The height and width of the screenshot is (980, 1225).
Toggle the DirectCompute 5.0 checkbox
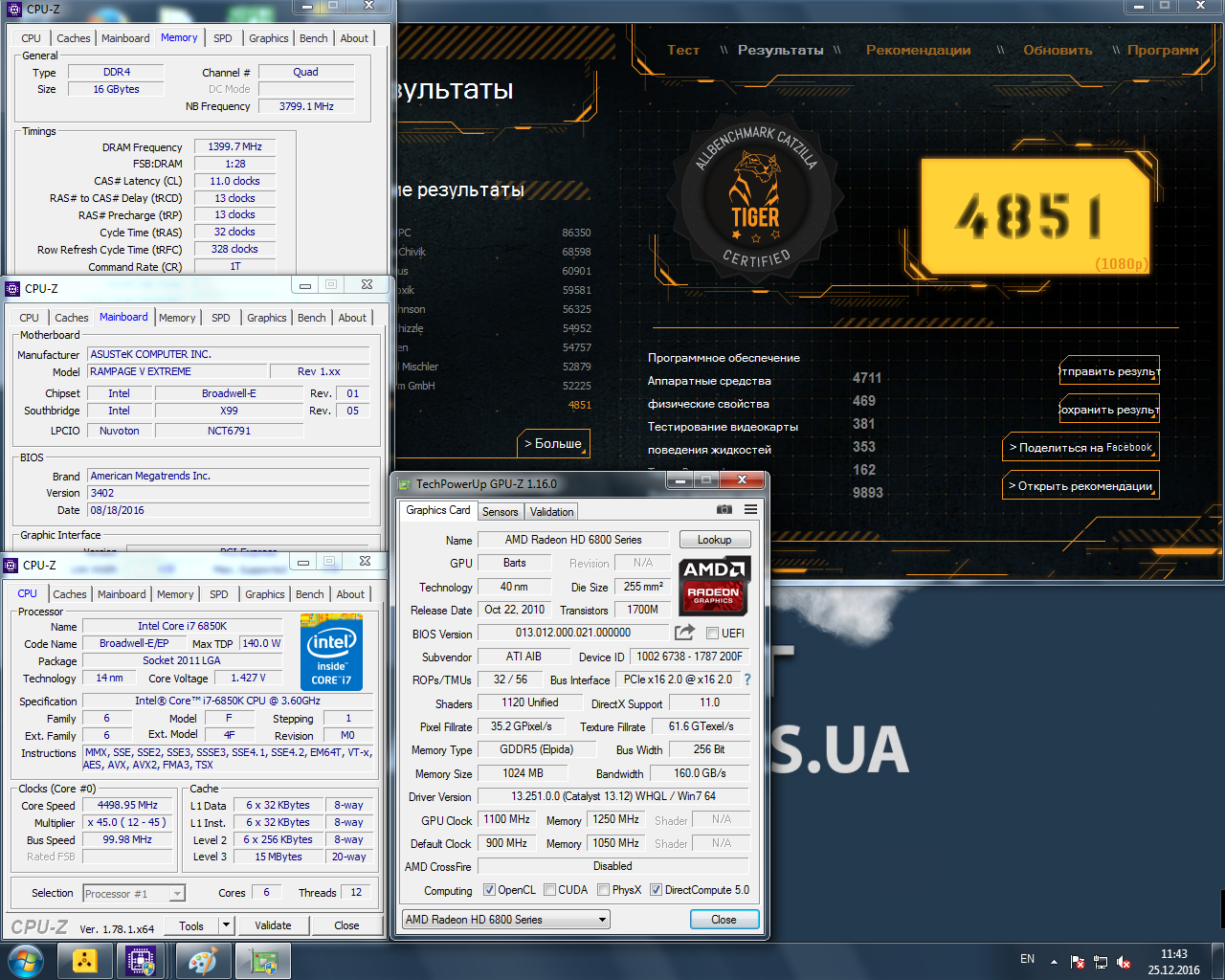[x=656, y=890]
